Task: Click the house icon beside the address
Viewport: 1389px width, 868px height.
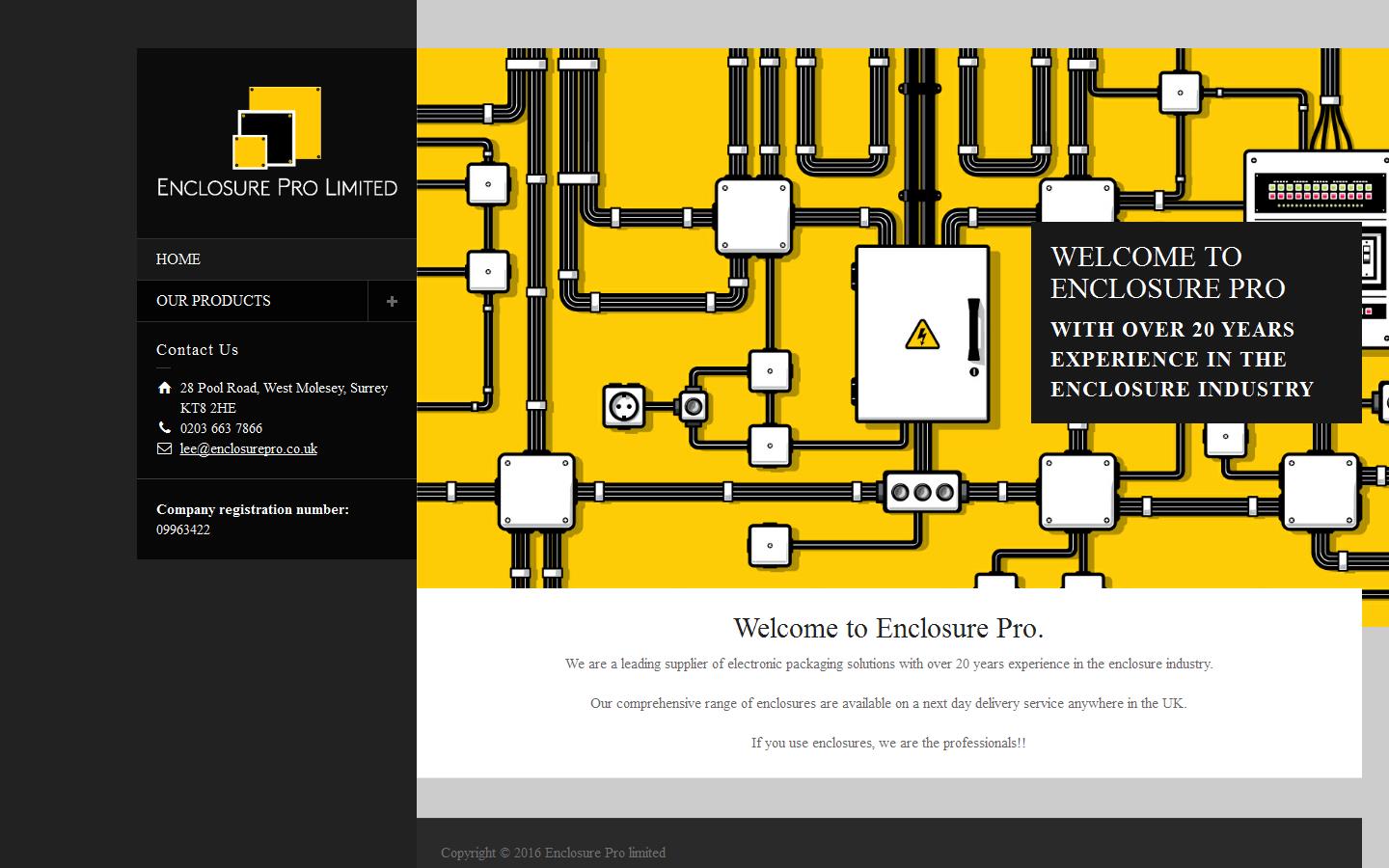Action: (164, 388)
